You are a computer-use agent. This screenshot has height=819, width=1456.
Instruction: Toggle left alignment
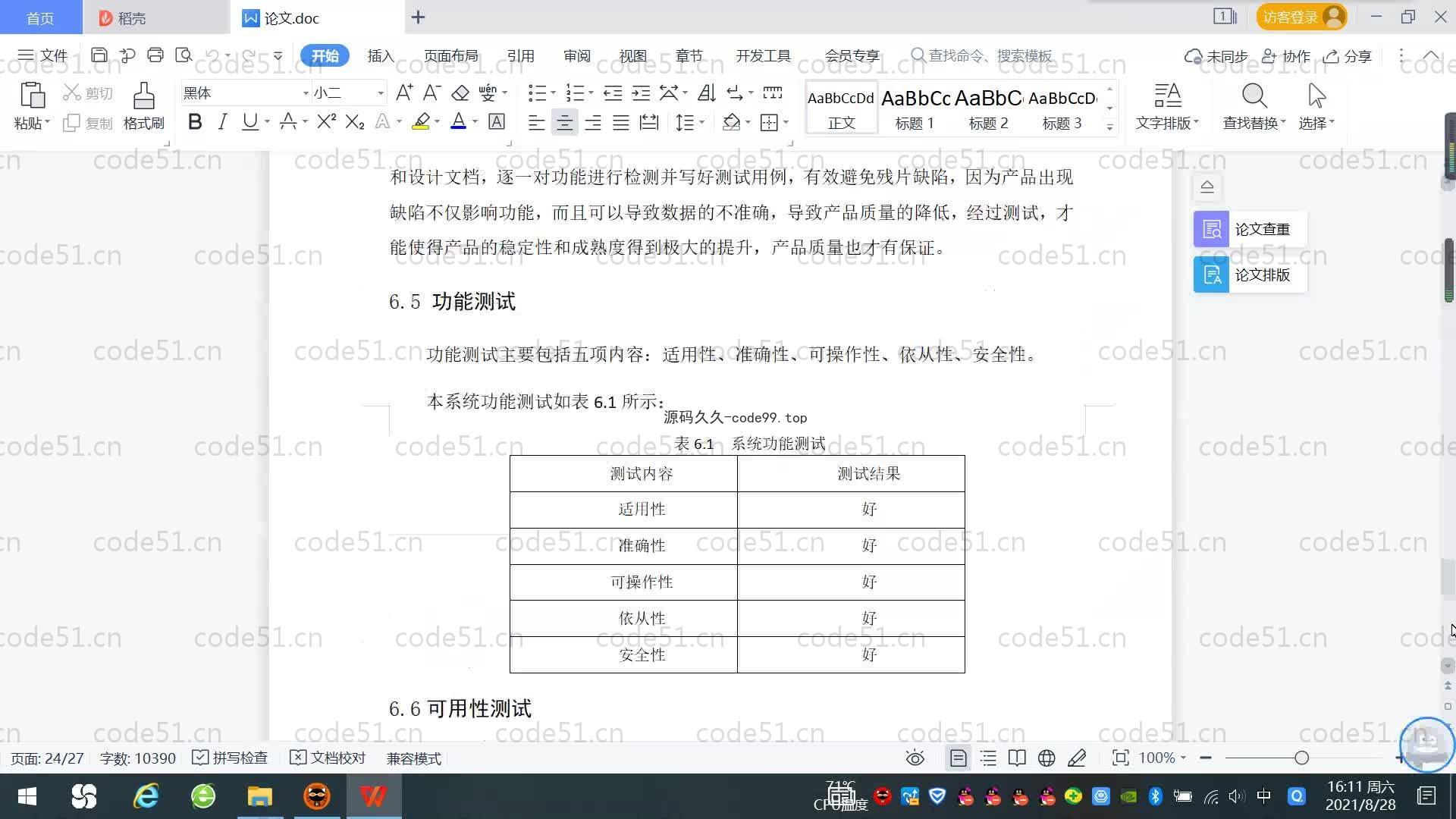coord(536,122)
